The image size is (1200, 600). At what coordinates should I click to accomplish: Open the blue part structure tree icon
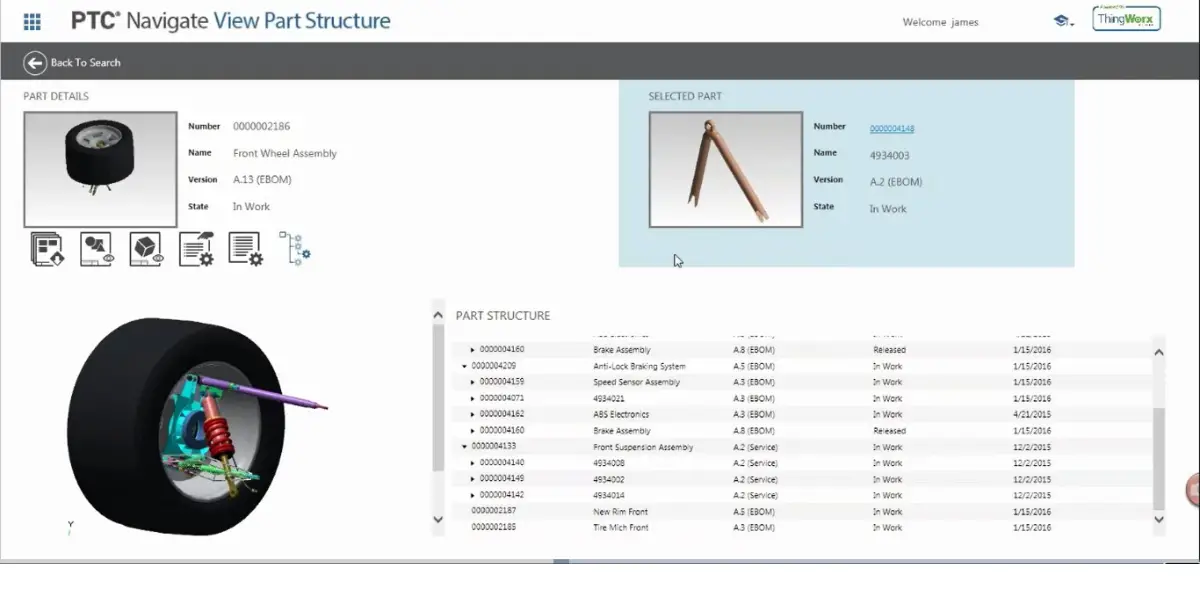click(x=295, y=249)
